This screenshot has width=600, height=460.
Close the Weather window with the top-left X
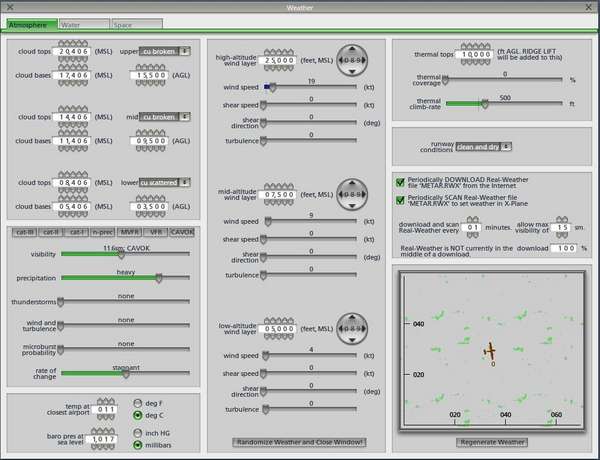pyautogui.click(x=10, y=7)
